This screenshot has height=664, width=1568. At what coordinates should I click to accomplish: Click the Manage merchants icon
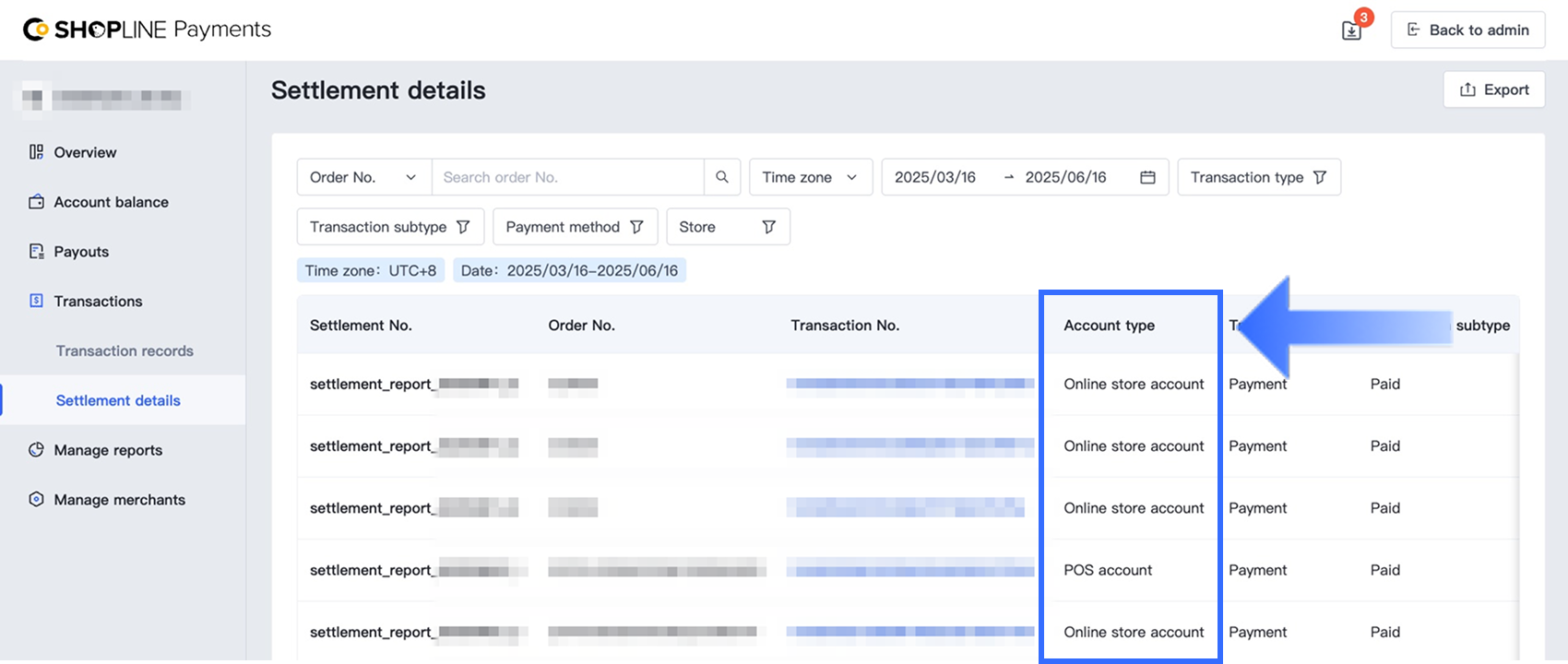click(36, 500)
